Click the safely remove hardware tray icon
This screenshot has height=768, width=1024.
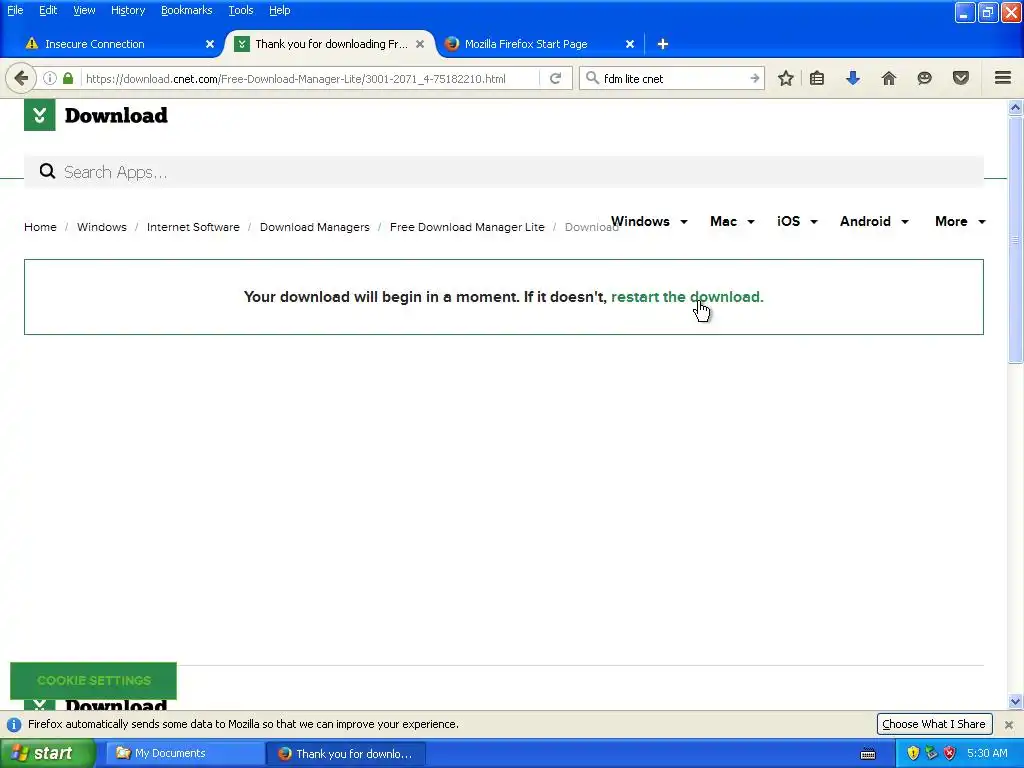click(x=931, y=753)
